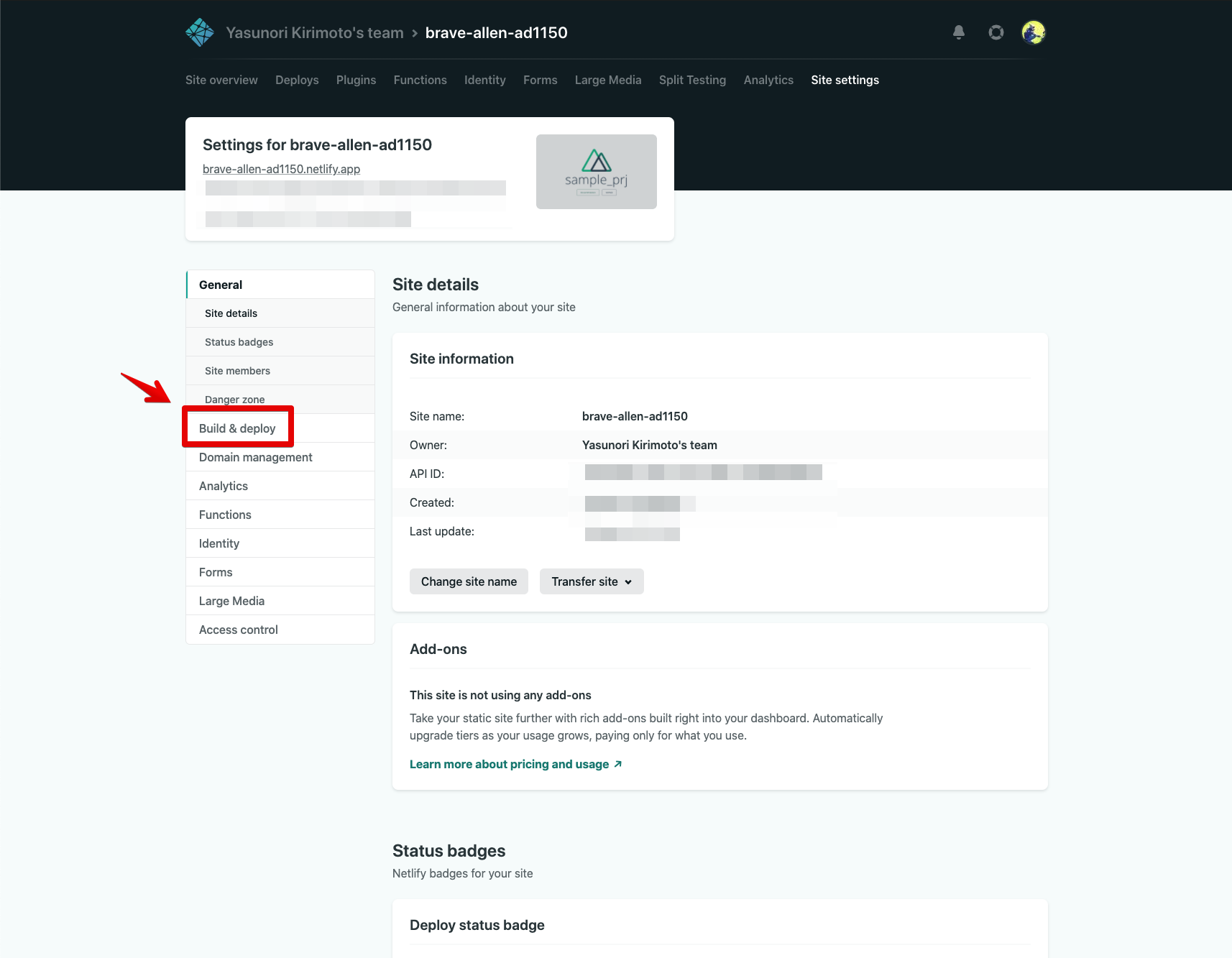Open the Analytics top navigation tab
Image resolution: width=1232 pixels, height=958 pixels.
[769, 80]
